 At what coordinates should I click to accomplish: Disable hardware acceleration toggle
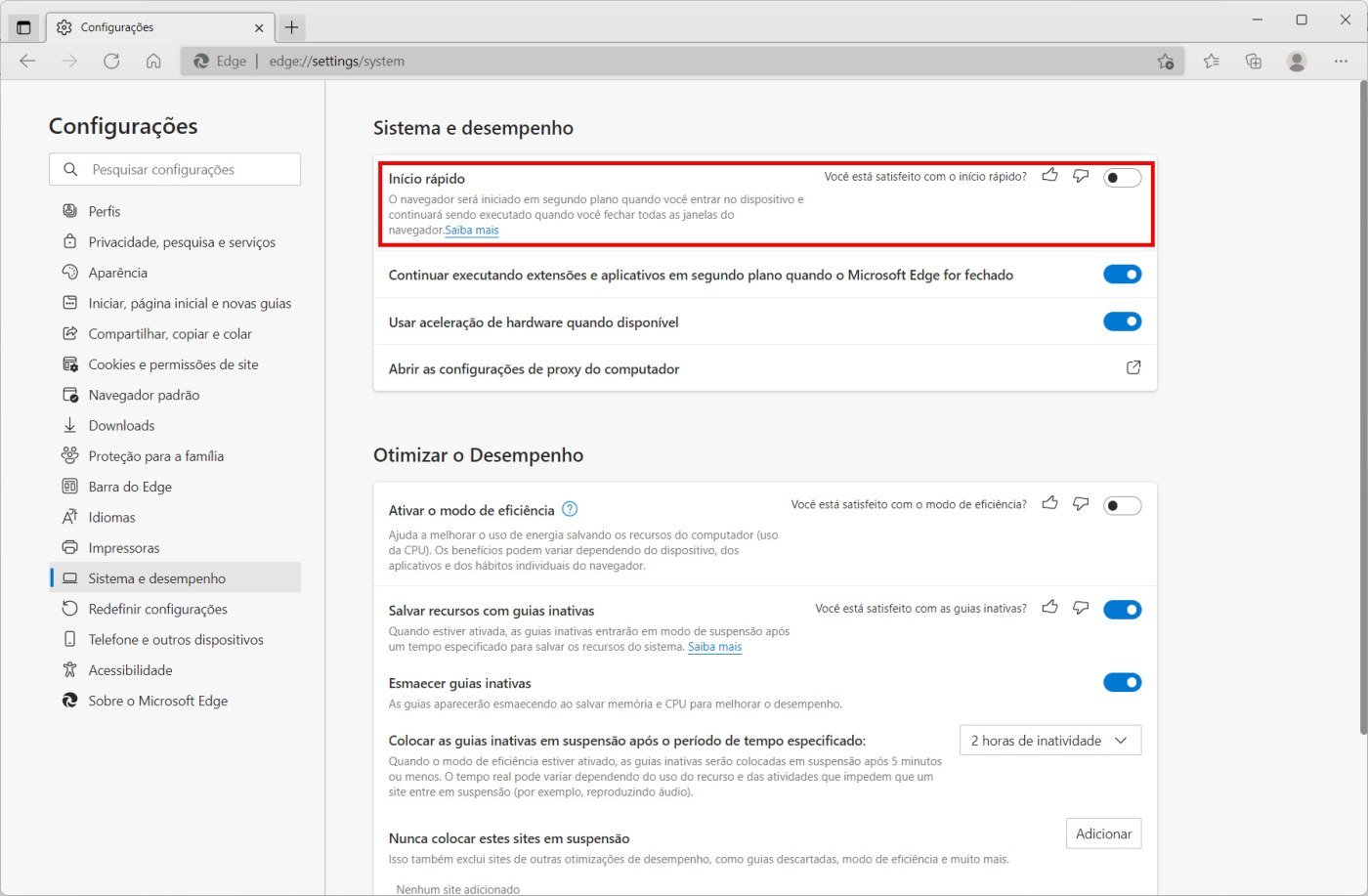coord(1122,321)
